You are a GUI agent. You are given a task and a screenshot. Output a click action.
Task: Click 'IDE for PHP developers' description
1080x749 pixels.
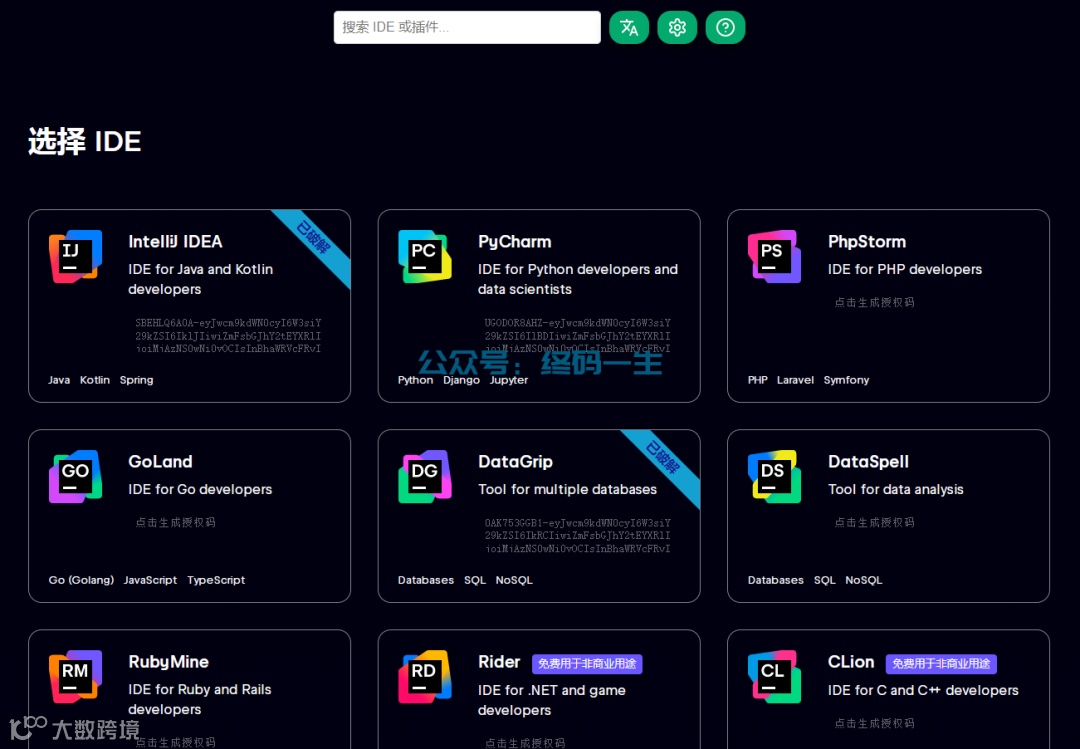pos(905,269)
